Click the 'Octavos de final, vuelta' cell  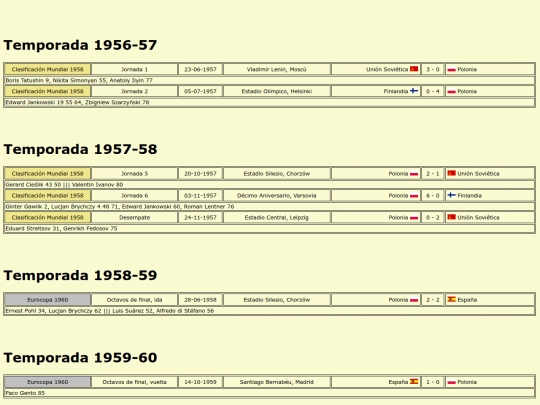134,382
